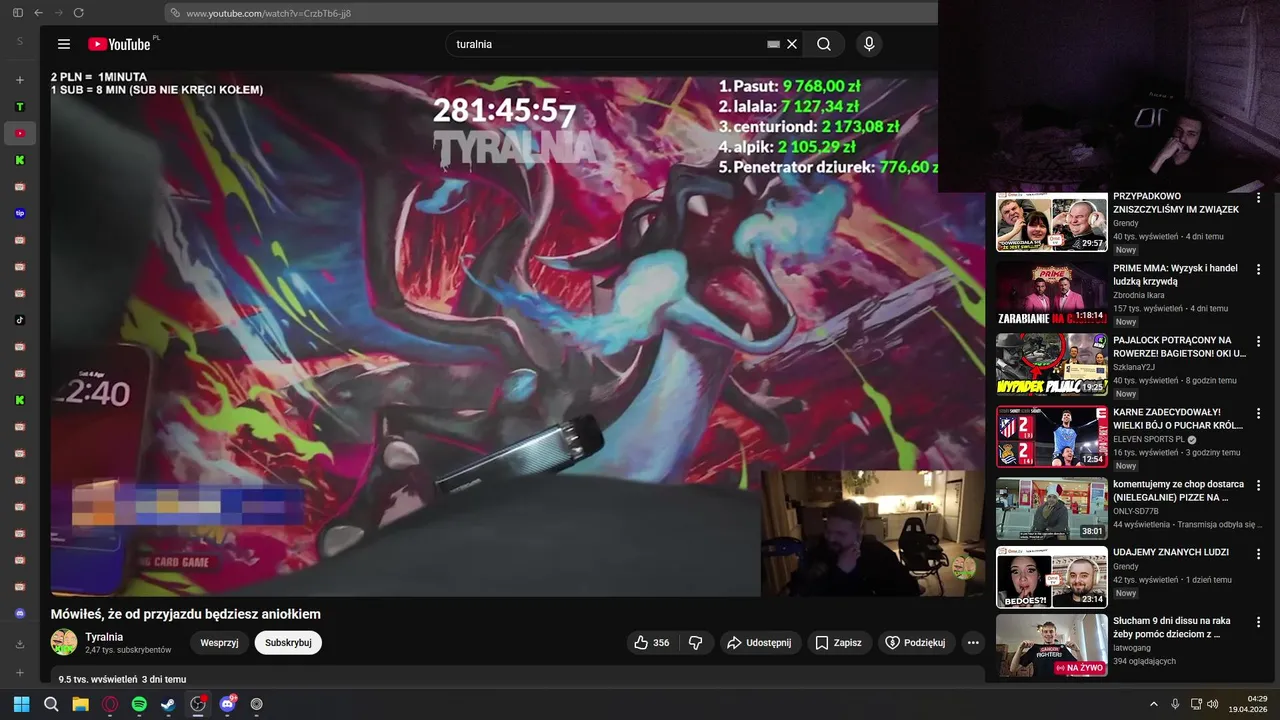The image size is (1280, 720).
Task: Clear the search box with X icon
Action: [x=792, y=44]
